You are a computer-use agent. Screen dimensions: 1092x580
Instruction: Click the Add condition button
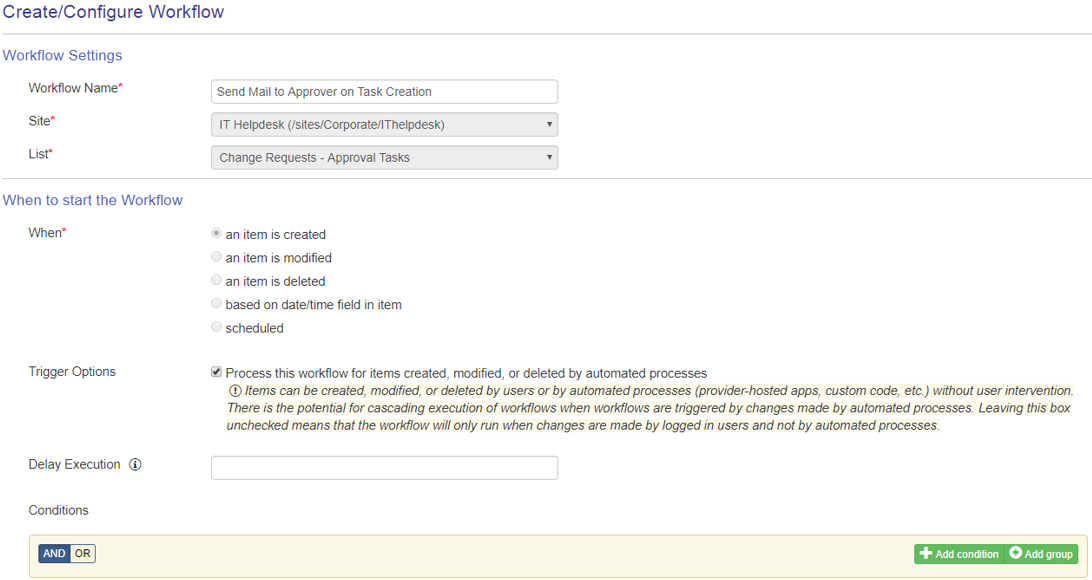959,554
